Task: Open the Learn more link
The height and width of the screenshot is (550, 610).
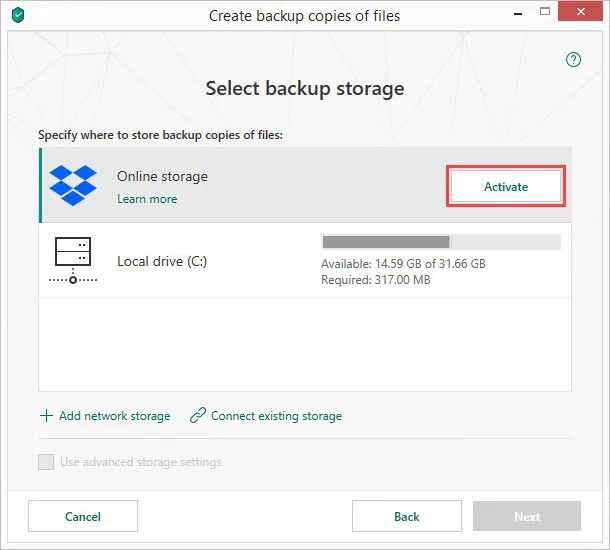Action: (147, 199)
